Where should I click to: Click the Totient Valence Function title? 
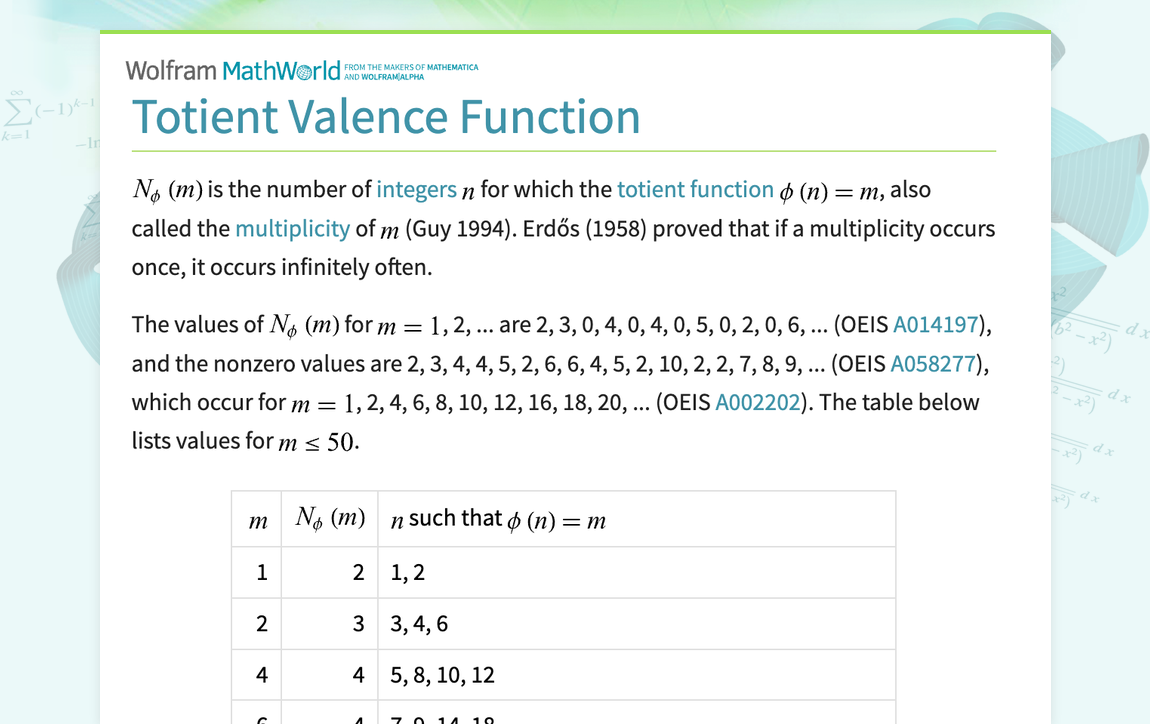[x=386, y=117]
